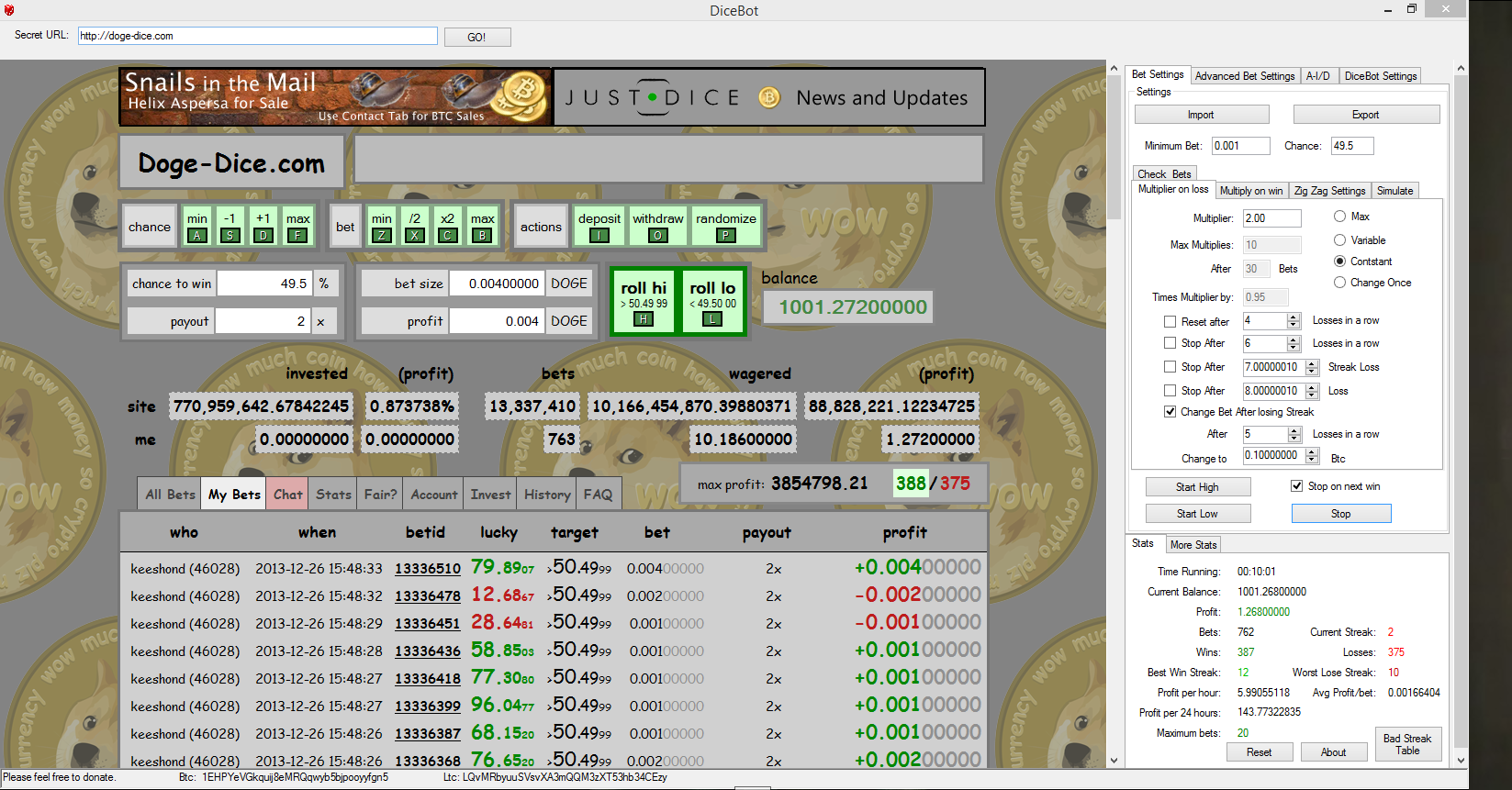This screenshot has width=1512, height=790.
Task: Decrement Stop After 6 losses spinner
Action: 1294,347
